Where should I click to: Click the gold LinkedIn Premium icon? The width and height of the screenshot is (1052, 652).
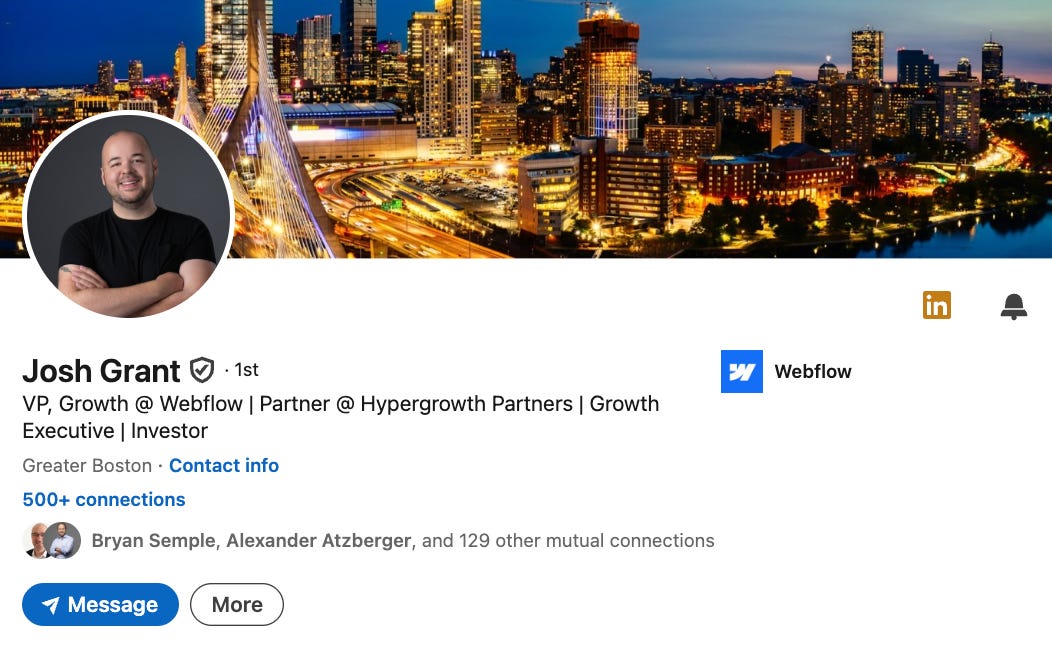point(937,305)
